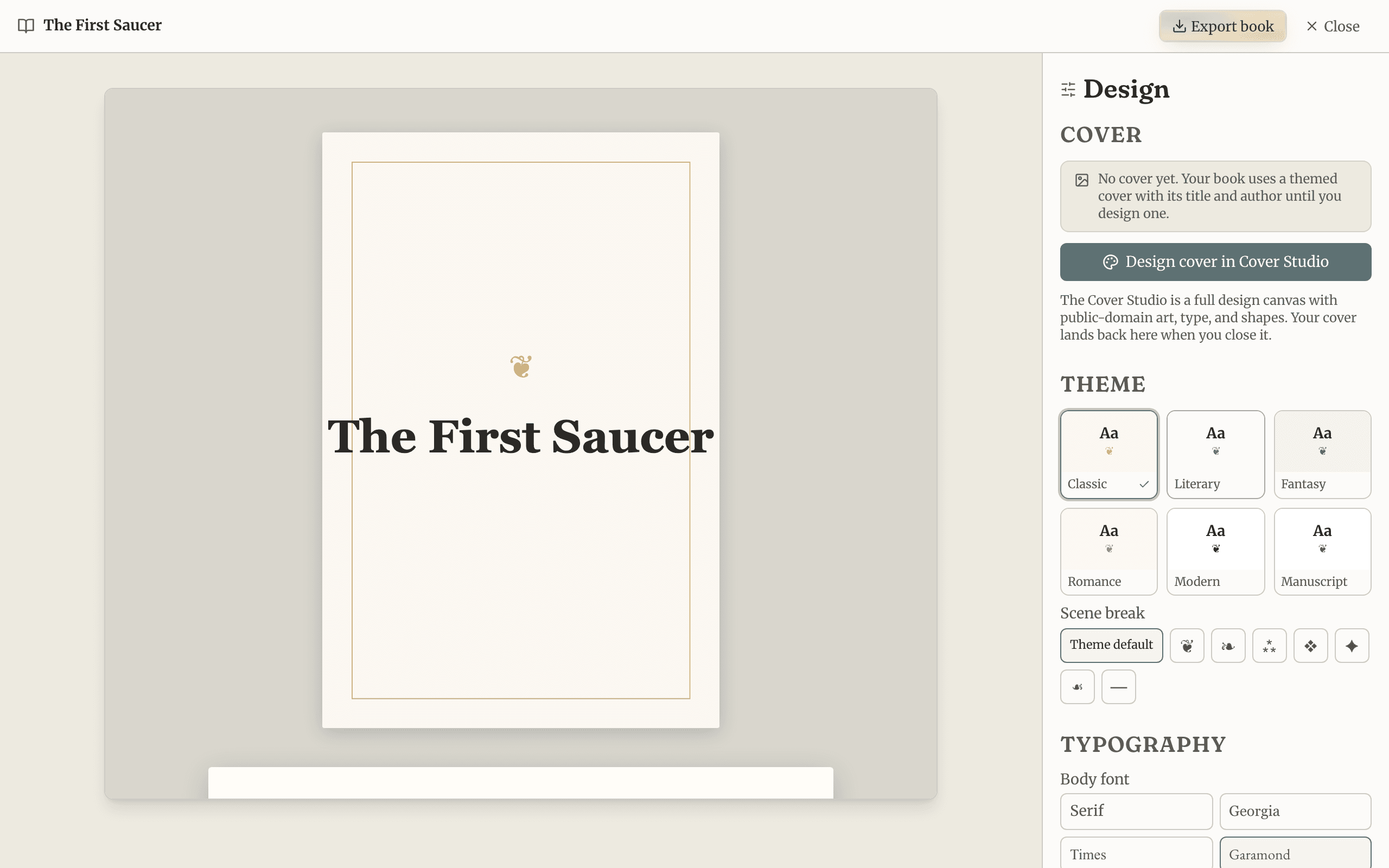Click the 'No cover yet' notice text
This screenshot has height=868, width=1389.
pyautogui.click(x=1220, y=196)
